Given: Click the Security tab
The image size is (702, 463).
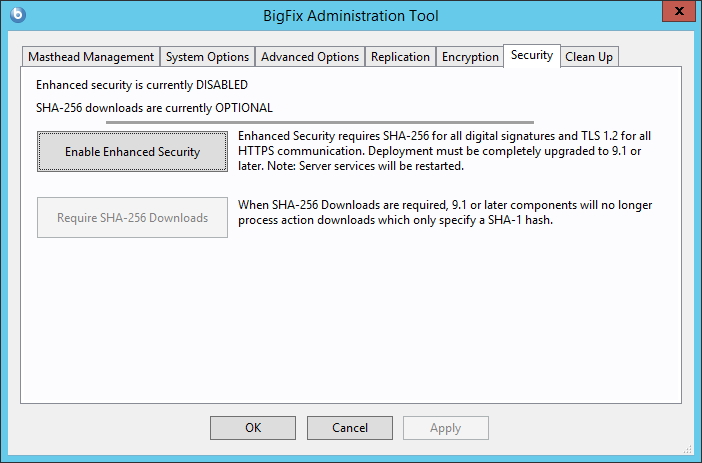Looking at the screenshot, I should [x=531, y=55].
